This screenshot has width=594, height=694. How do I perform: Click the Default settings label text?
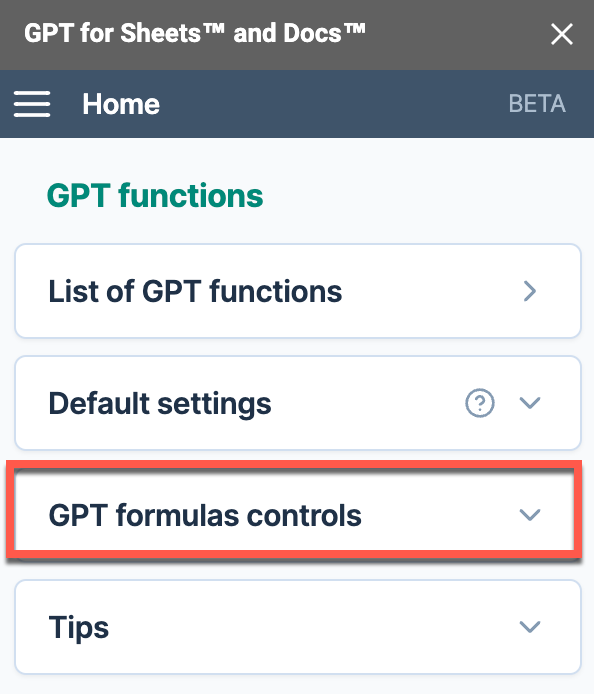coord(160,404)
